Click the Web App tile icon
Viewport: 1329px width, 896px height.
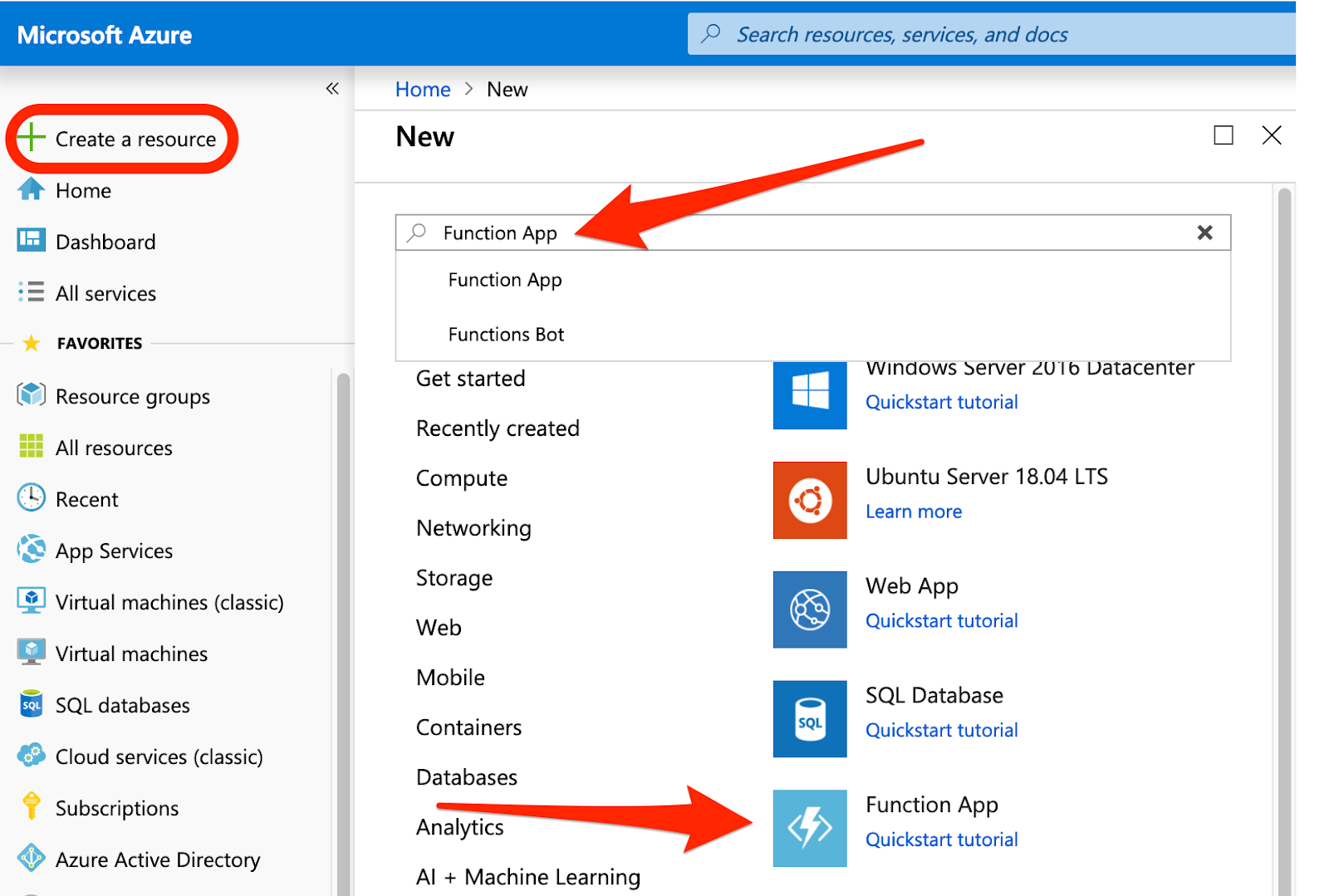810,610
